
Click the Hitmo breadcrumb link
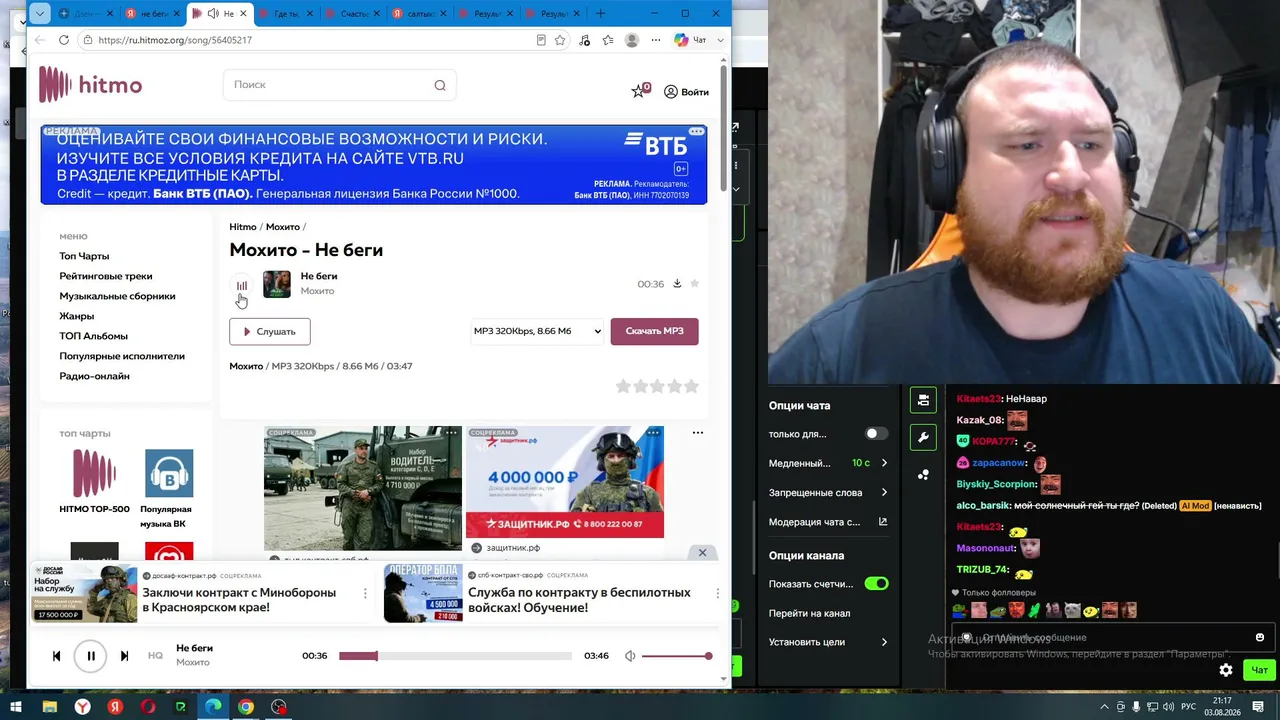[243, 227]
